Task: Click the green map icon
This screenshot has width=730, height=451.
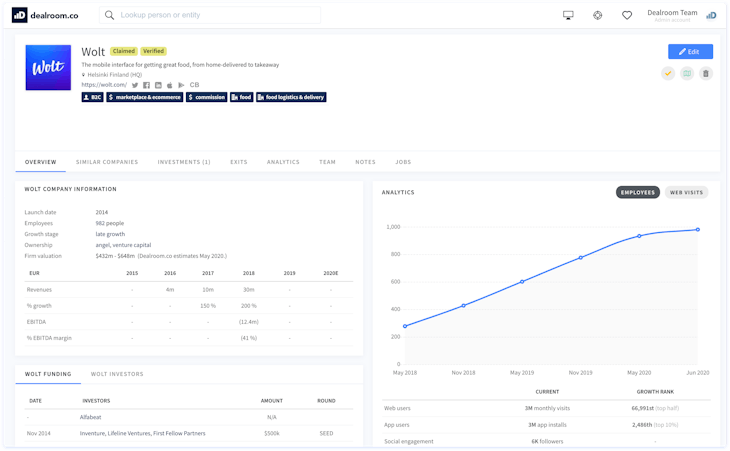Action: pyautogui.click(x=687, y=74)
